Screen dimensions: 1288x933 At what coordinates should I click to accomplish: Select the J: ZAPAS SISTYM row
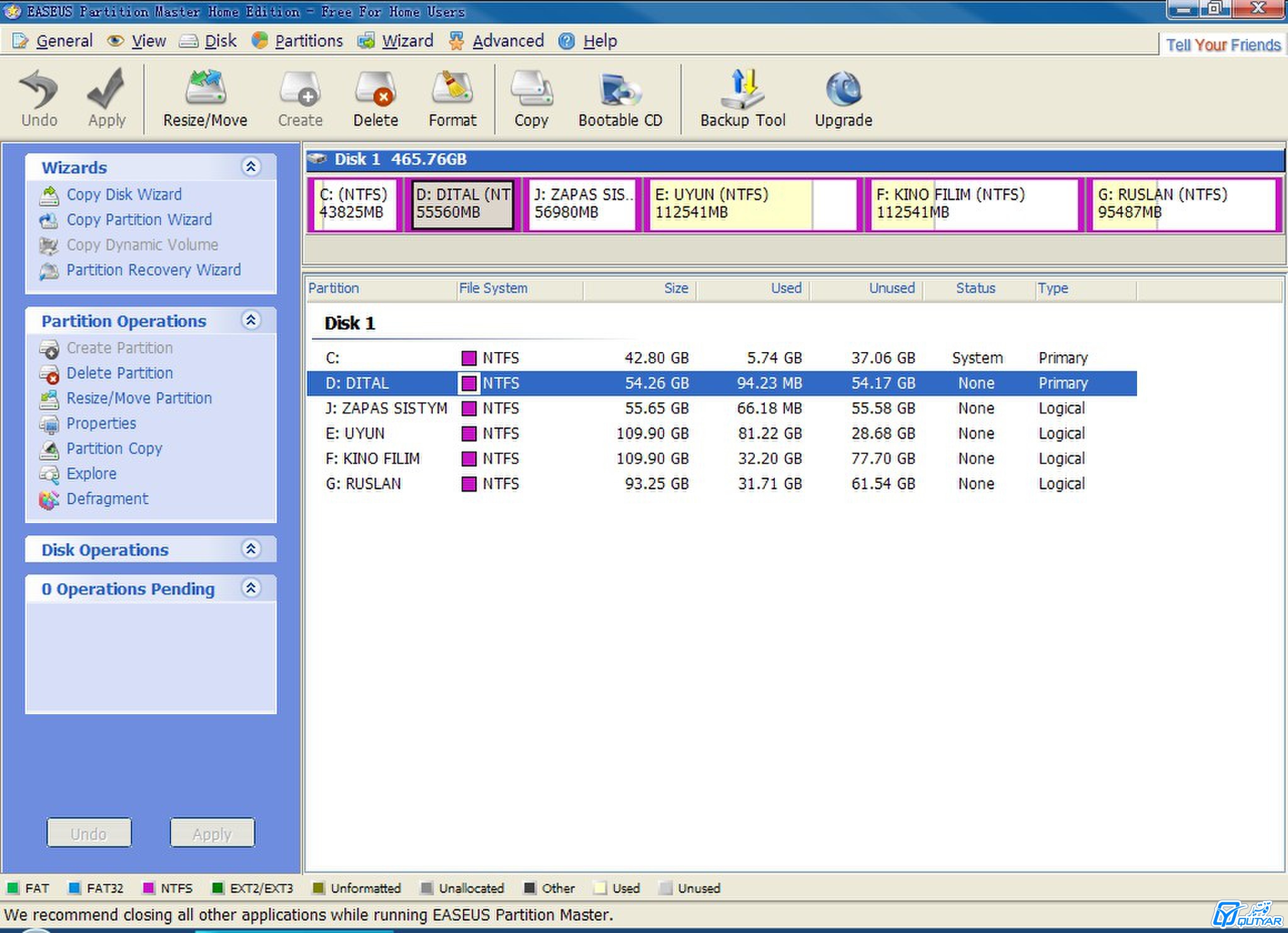point(721,408)
